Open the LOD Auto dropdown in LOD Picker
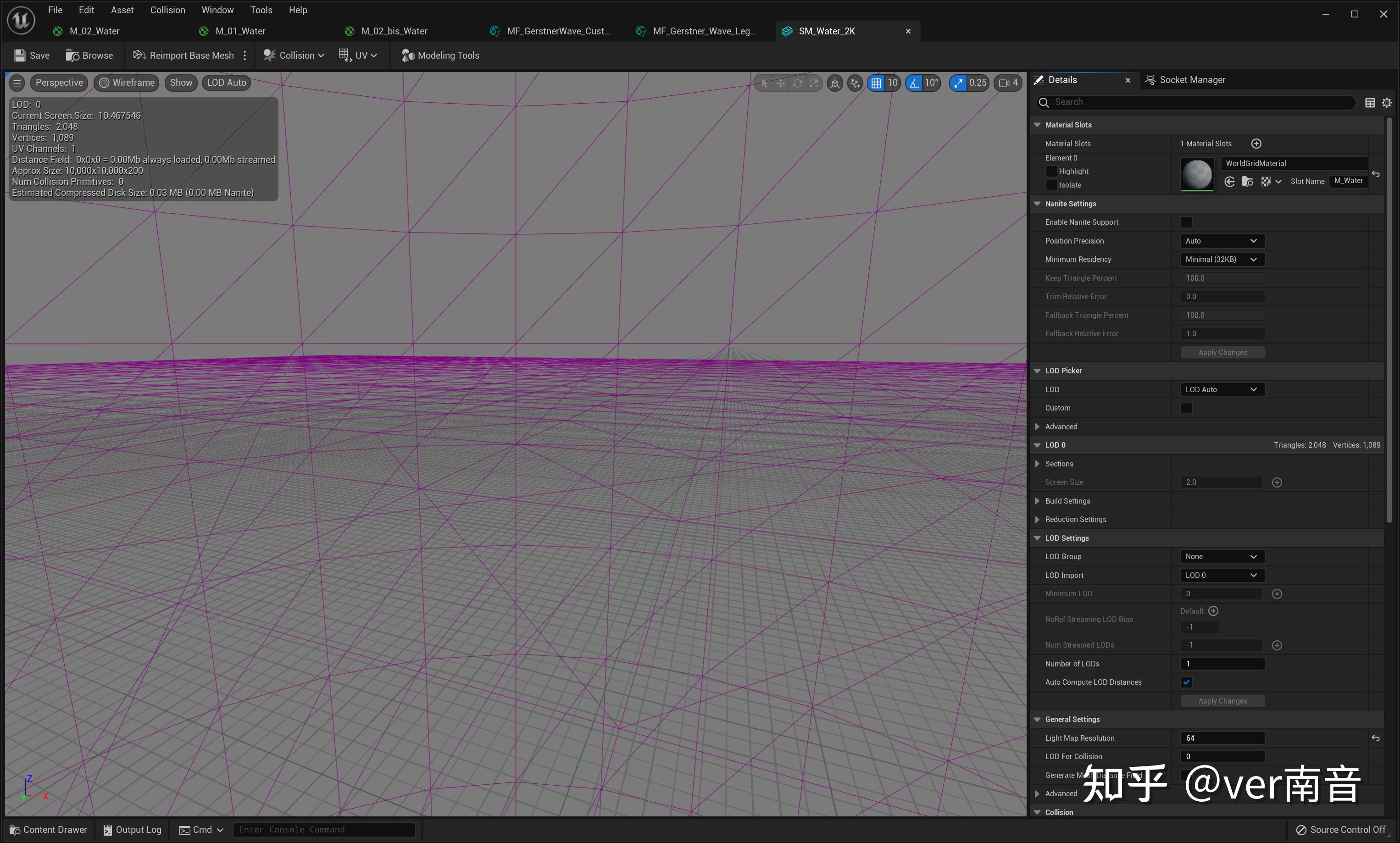Viewport: 1400px width, 843px height. [x=1222, y=390]
